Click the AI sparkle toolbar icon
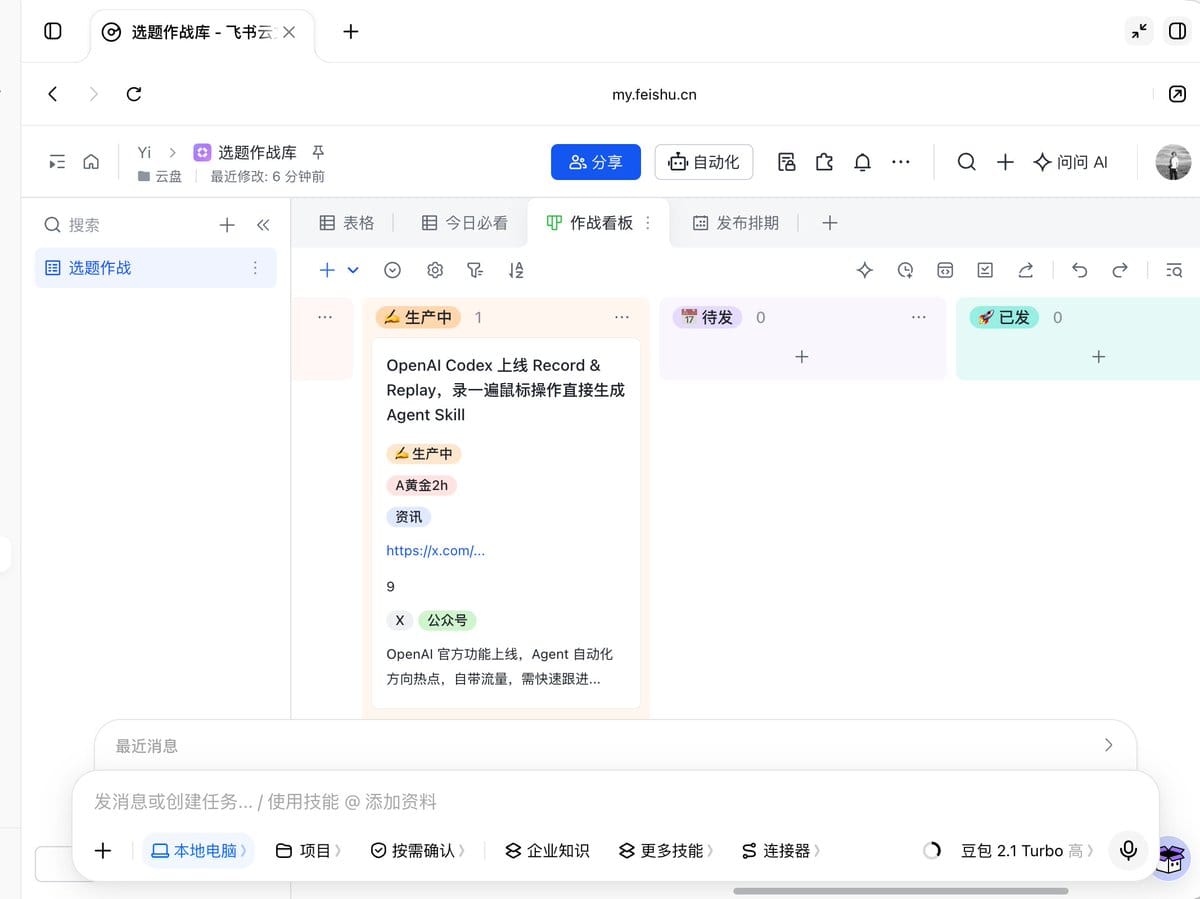This screenshot has width=1200, height=899. coord(865,270)
